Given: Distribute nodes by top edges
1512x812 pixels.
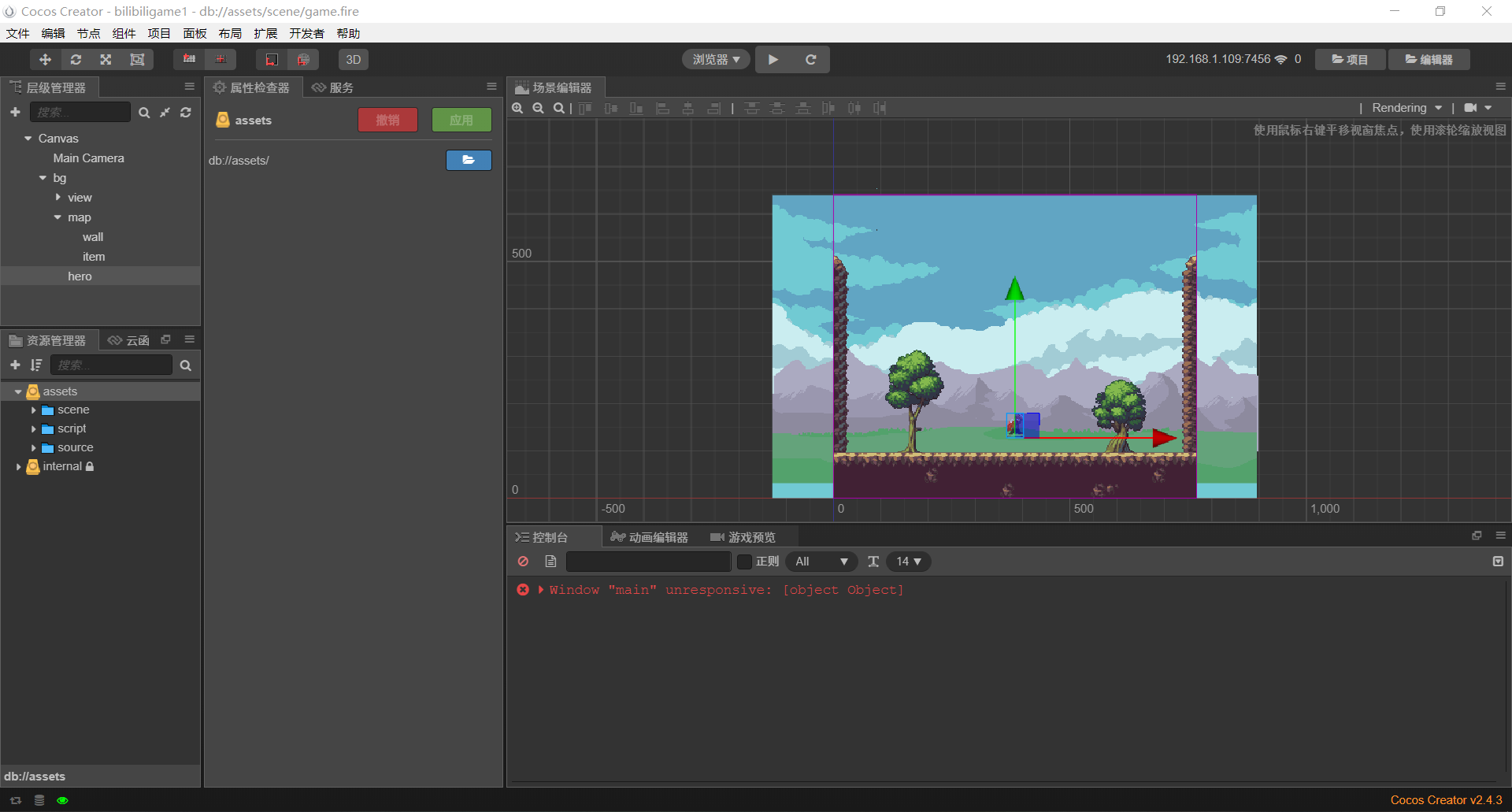Looking at the screenshot, I should [752, 108].
